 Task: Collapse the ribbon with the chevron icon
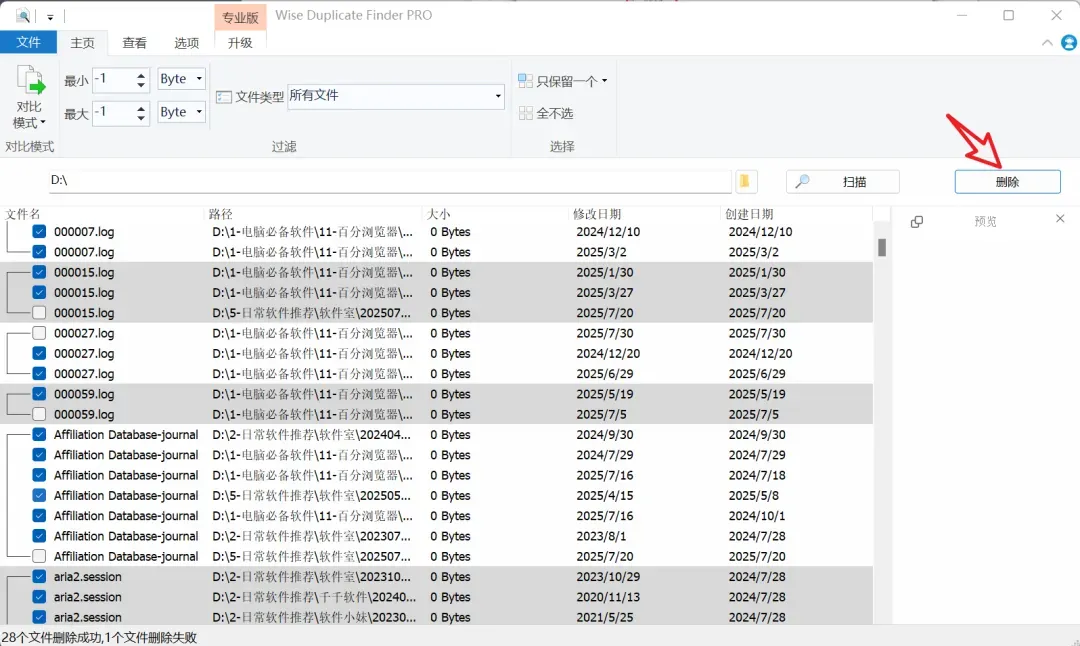click(1047, 43)
